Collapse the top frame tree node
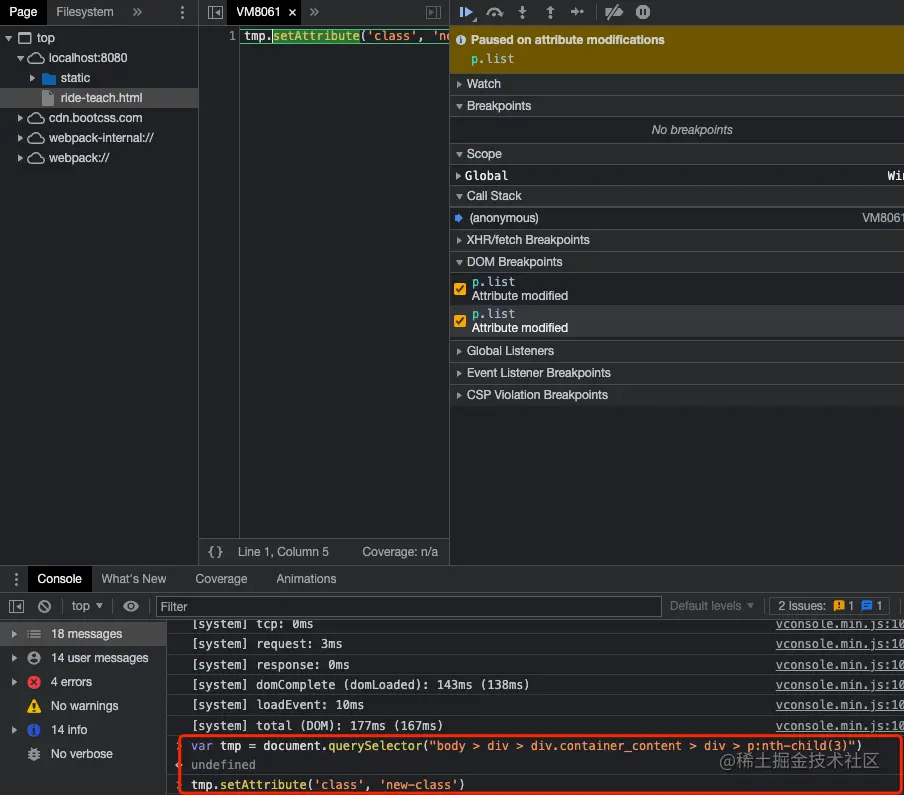 pos(9,39)
